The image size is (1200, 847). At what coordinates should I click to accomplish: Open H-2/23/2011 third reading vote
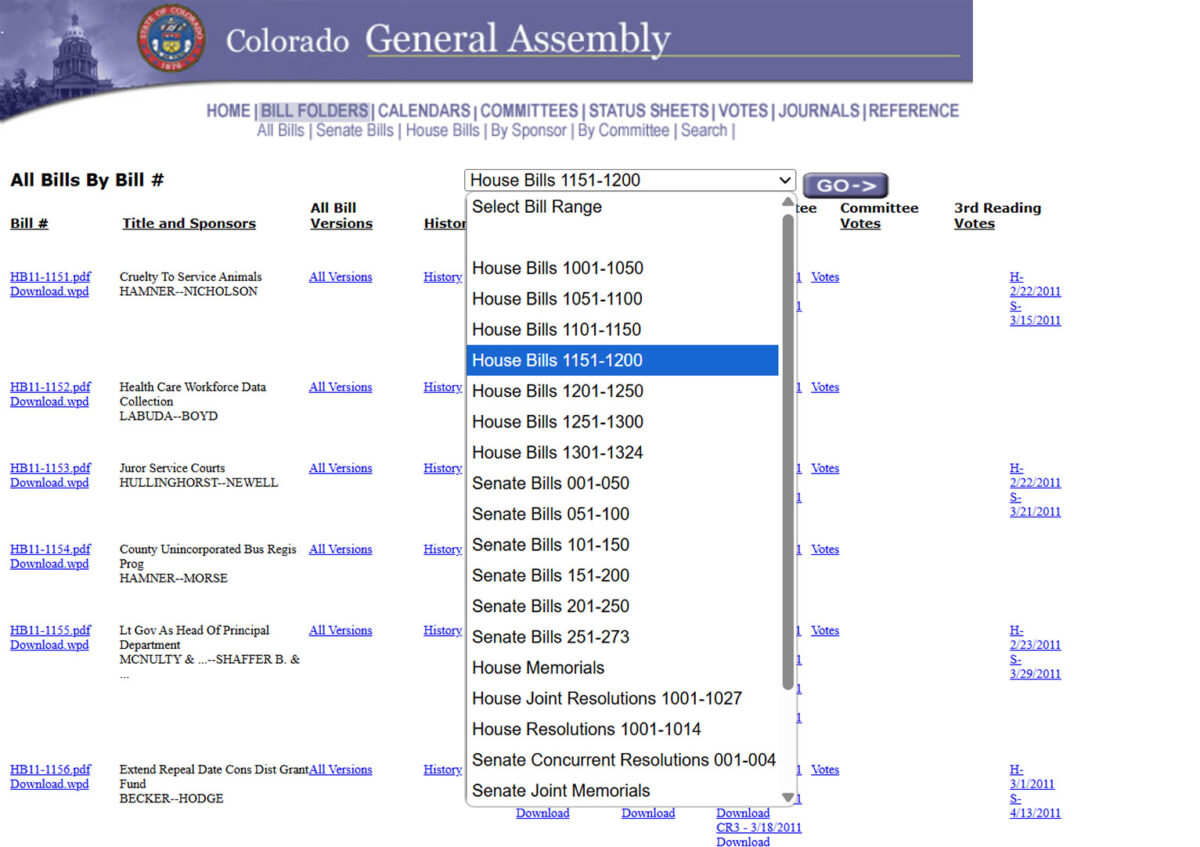point(1035,638)
